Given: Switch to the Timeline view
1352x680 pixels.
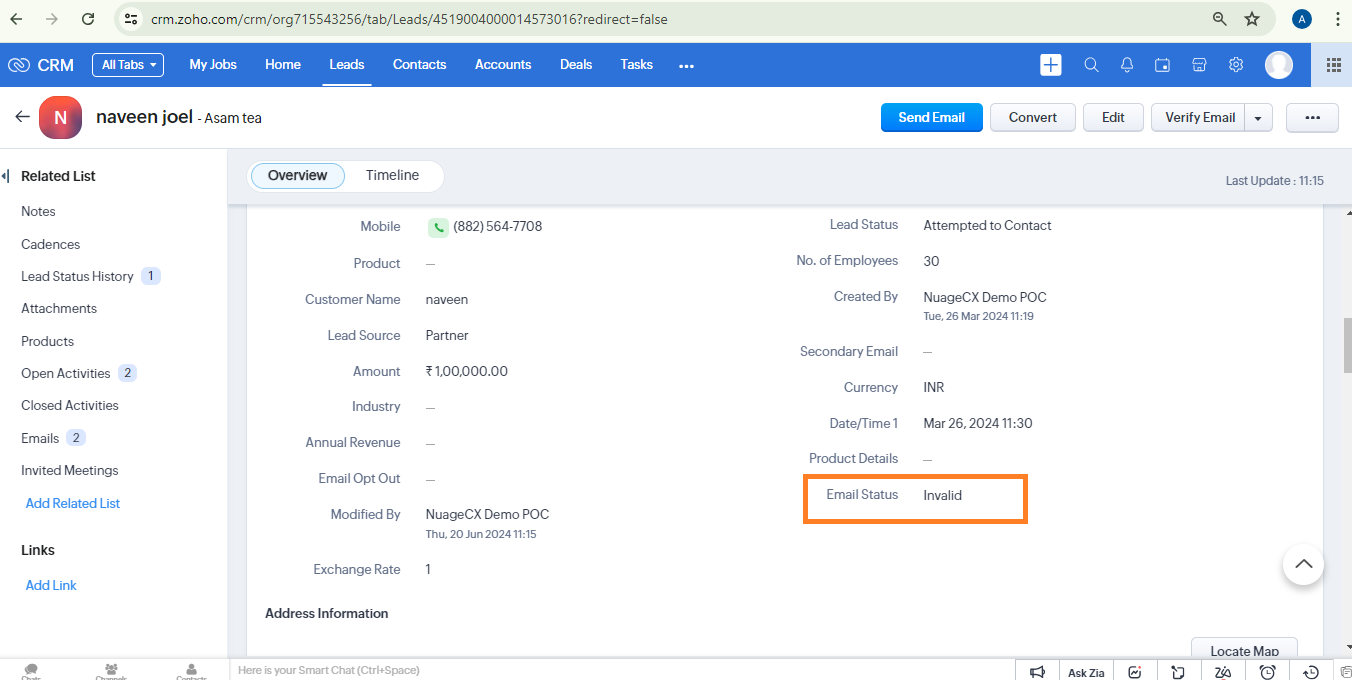Looking at the screenshot, I should (392, 176).
